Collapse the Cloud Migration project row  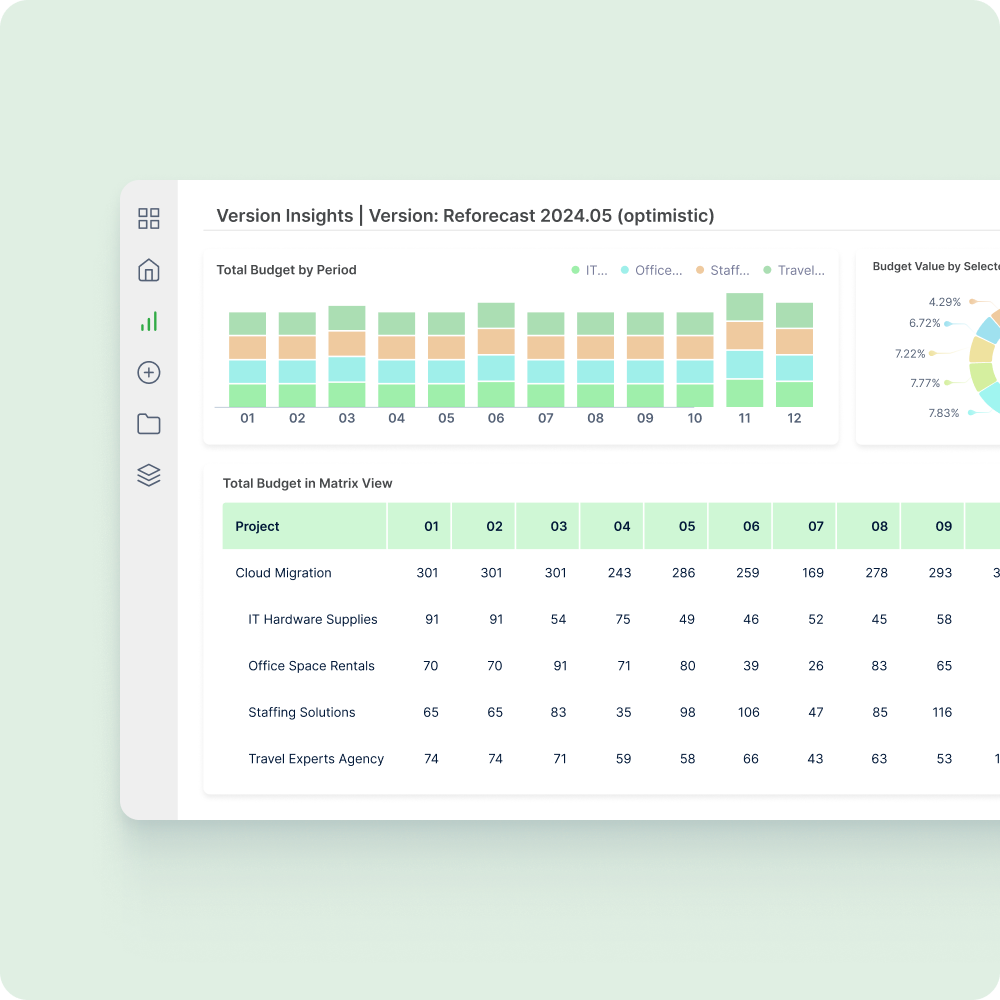[283, 573]
